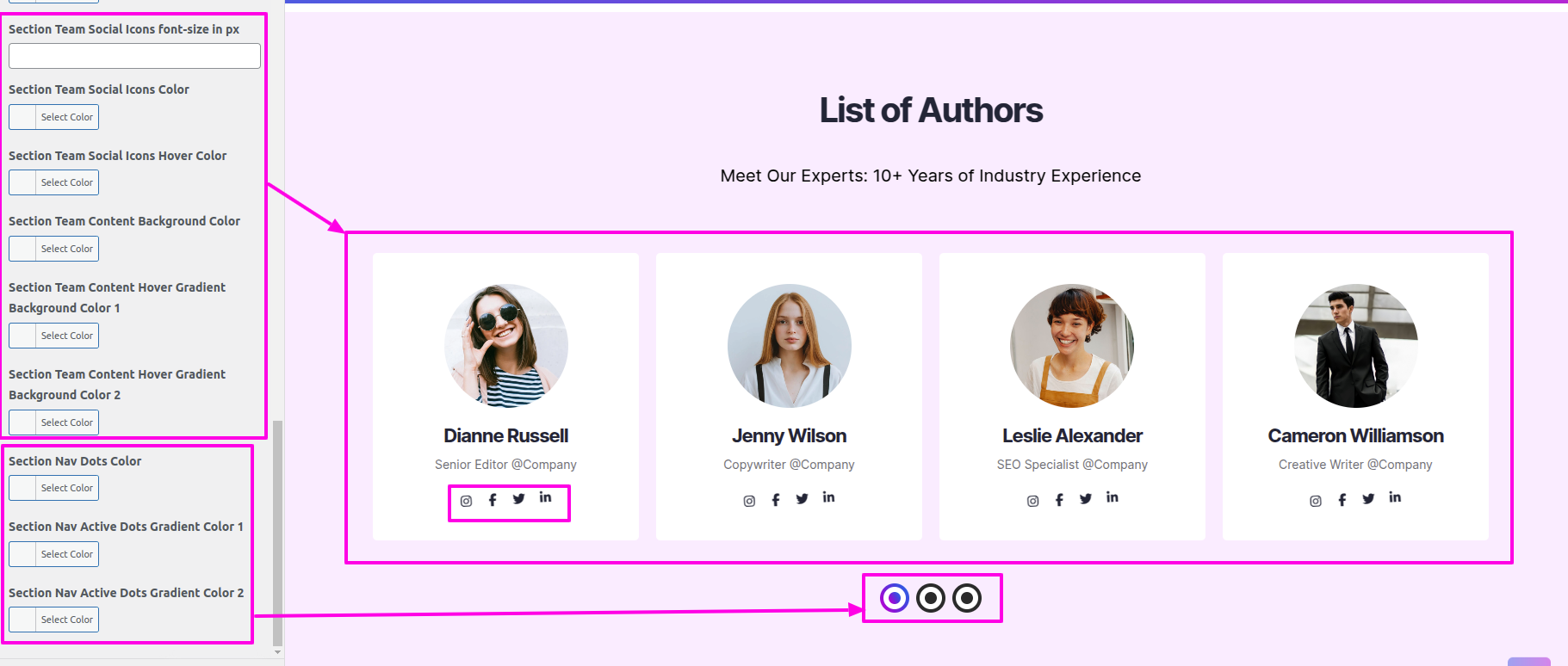The width and height of the screenshot is (1568, 666).
Task: Click Cameron Williamson's profile photo
Action: coord(1355,346)
